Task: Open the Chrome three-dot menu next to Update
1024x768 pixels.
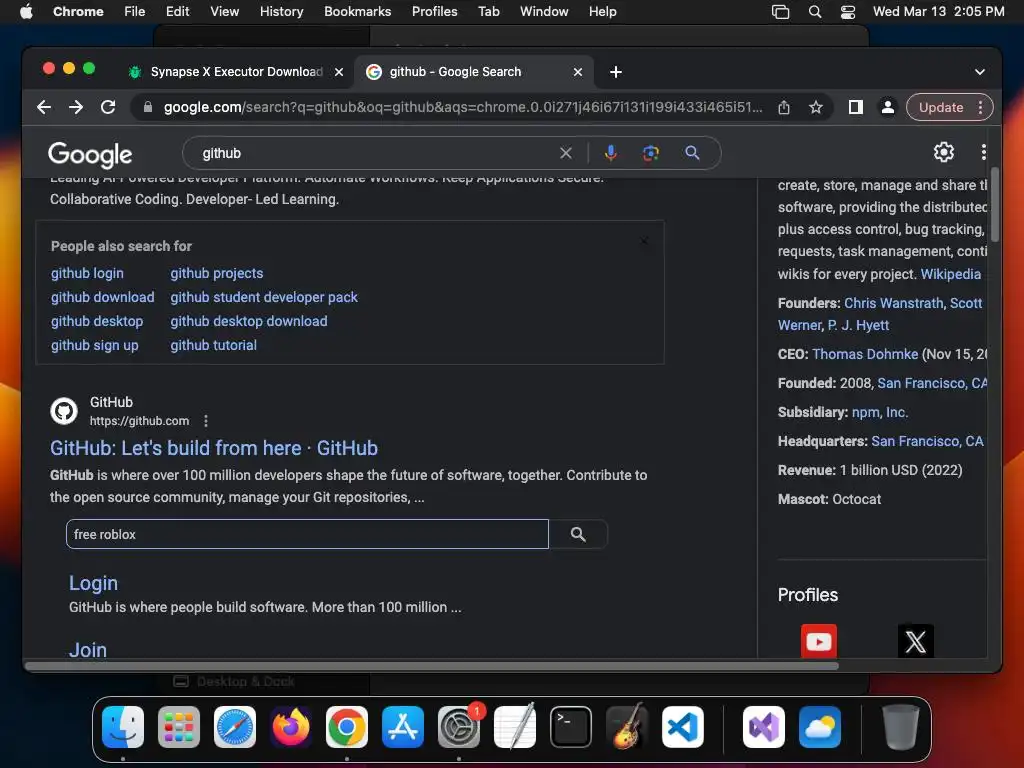Action: point(980,107)
